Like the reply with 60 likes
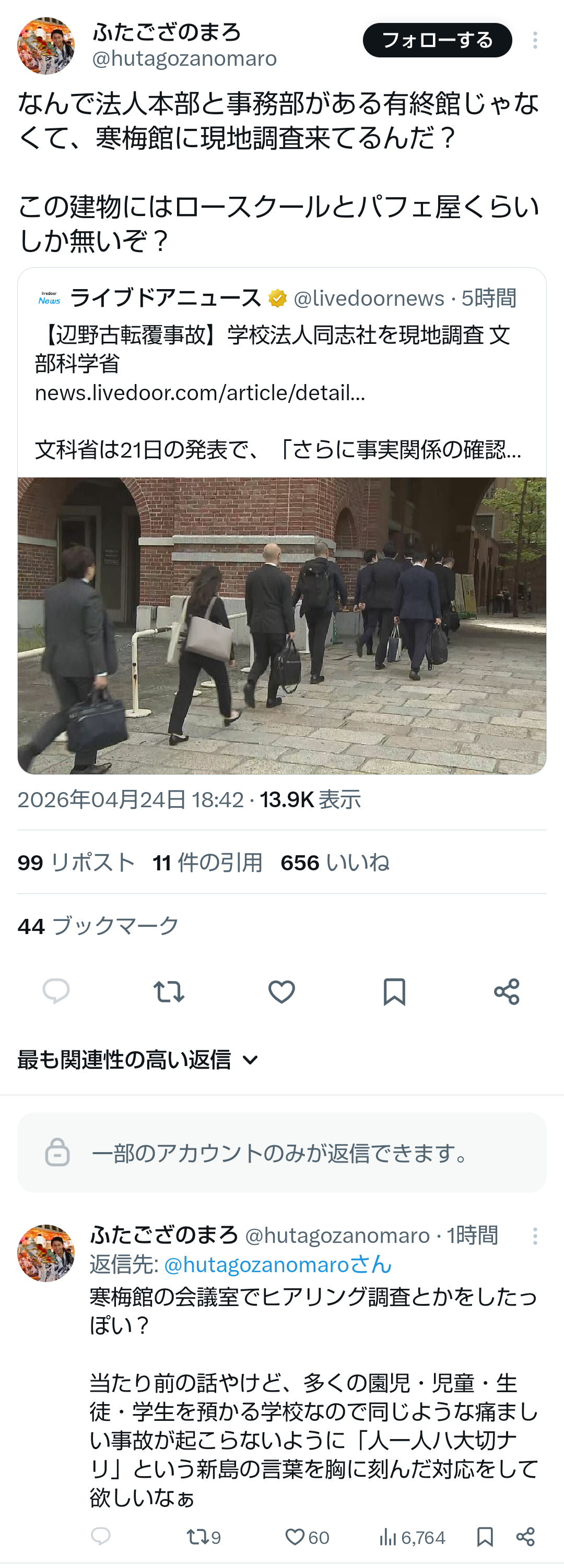 [307, 1537]
